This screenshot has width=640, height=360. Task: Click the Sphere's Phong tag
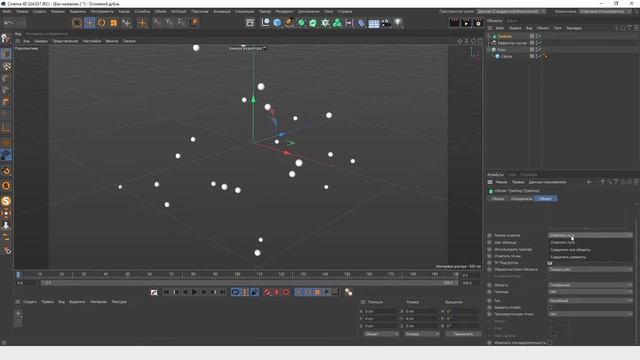click(545, 56)
